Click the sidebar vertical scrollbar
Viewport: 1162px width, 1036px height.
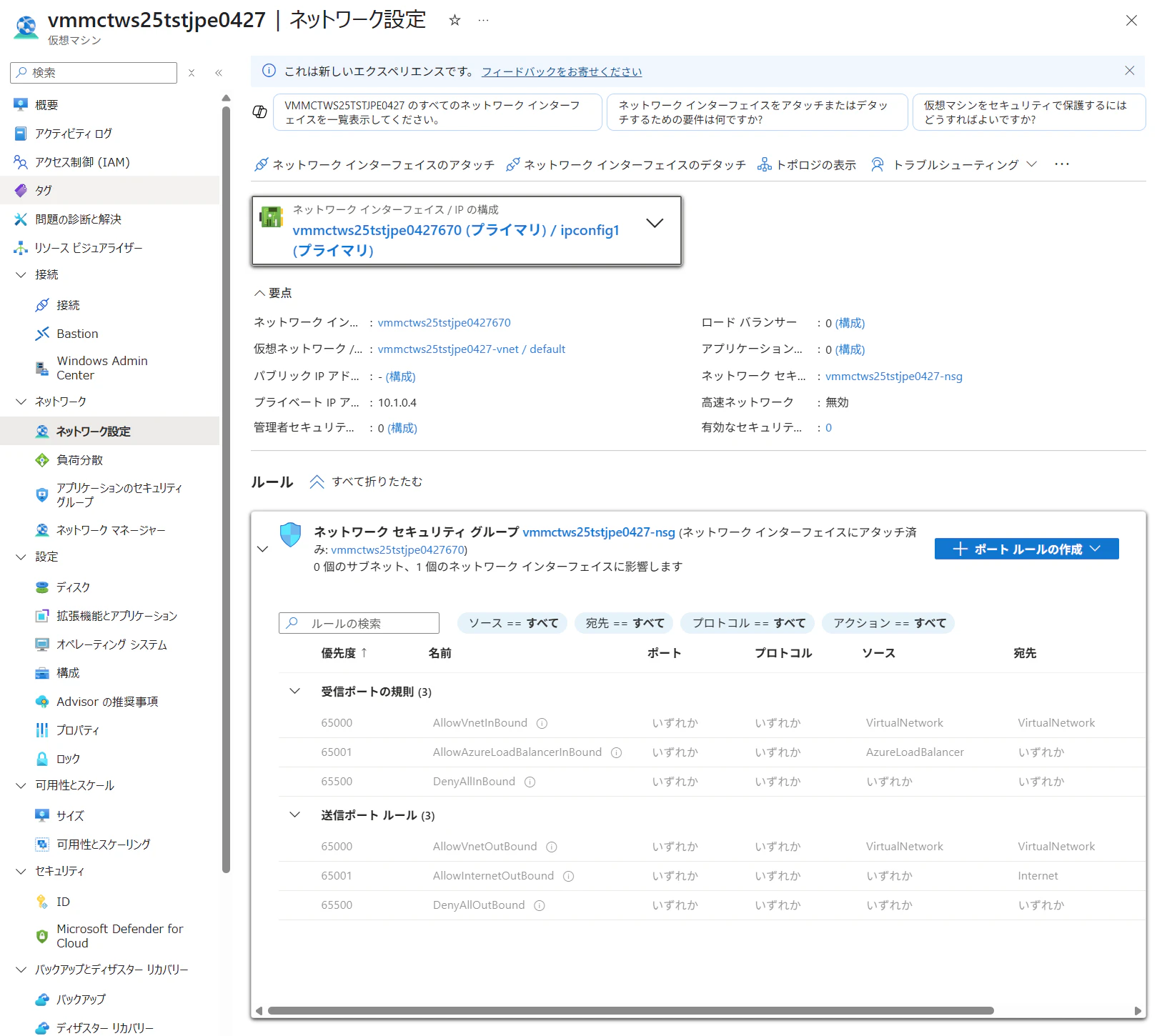click(227, 489)
